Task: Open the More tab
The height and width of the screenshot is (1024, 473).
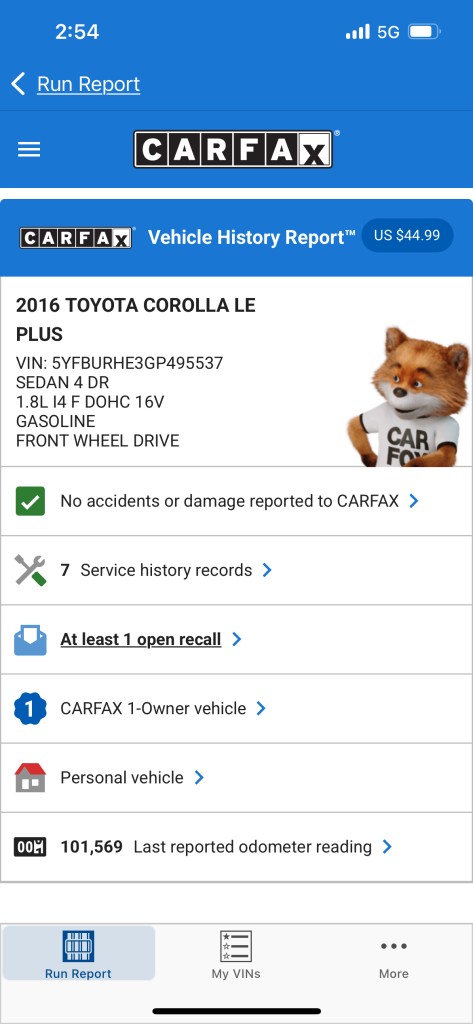Action: click(394, 954)
